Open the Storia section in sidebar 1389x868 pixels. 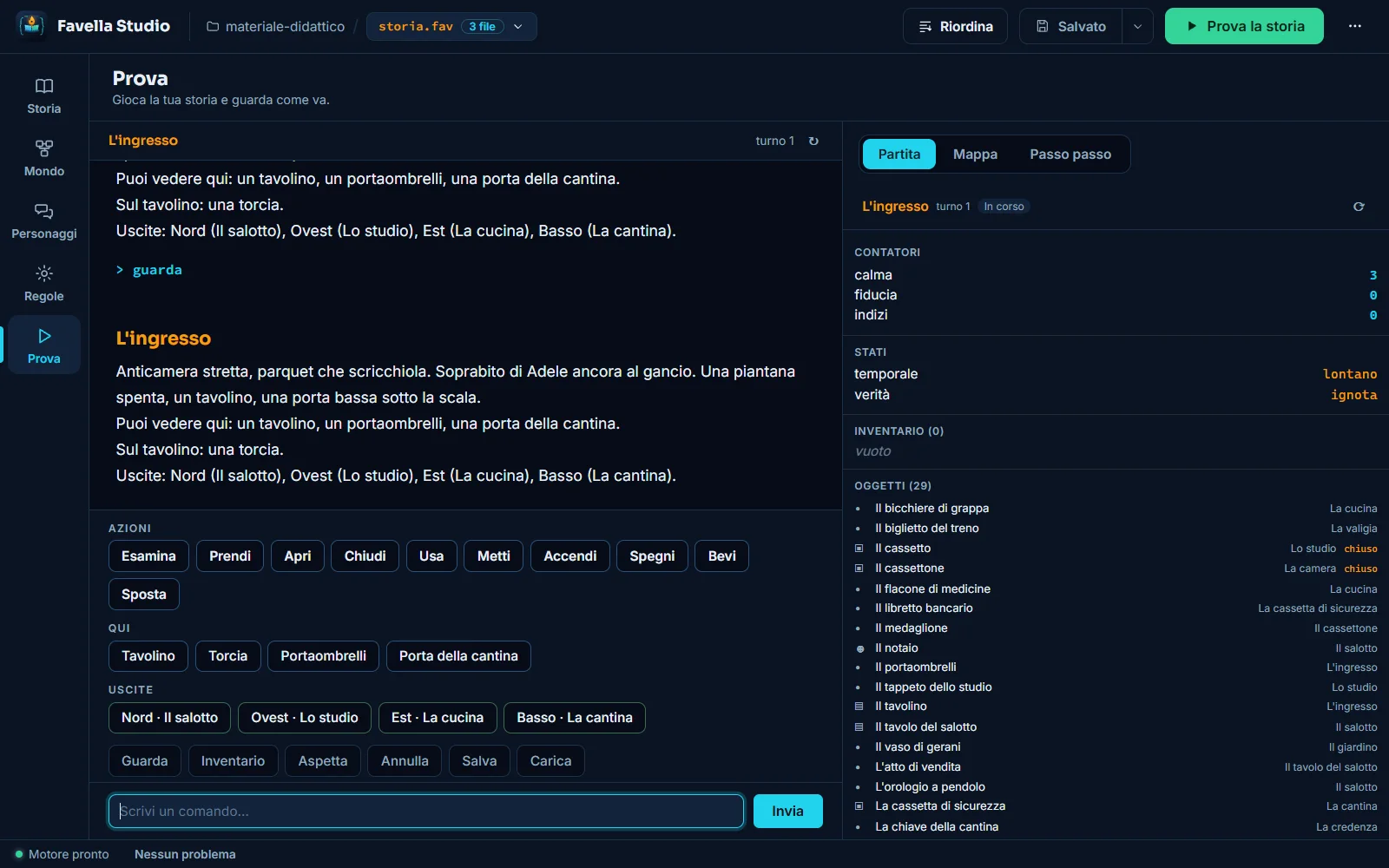(44, 95)
